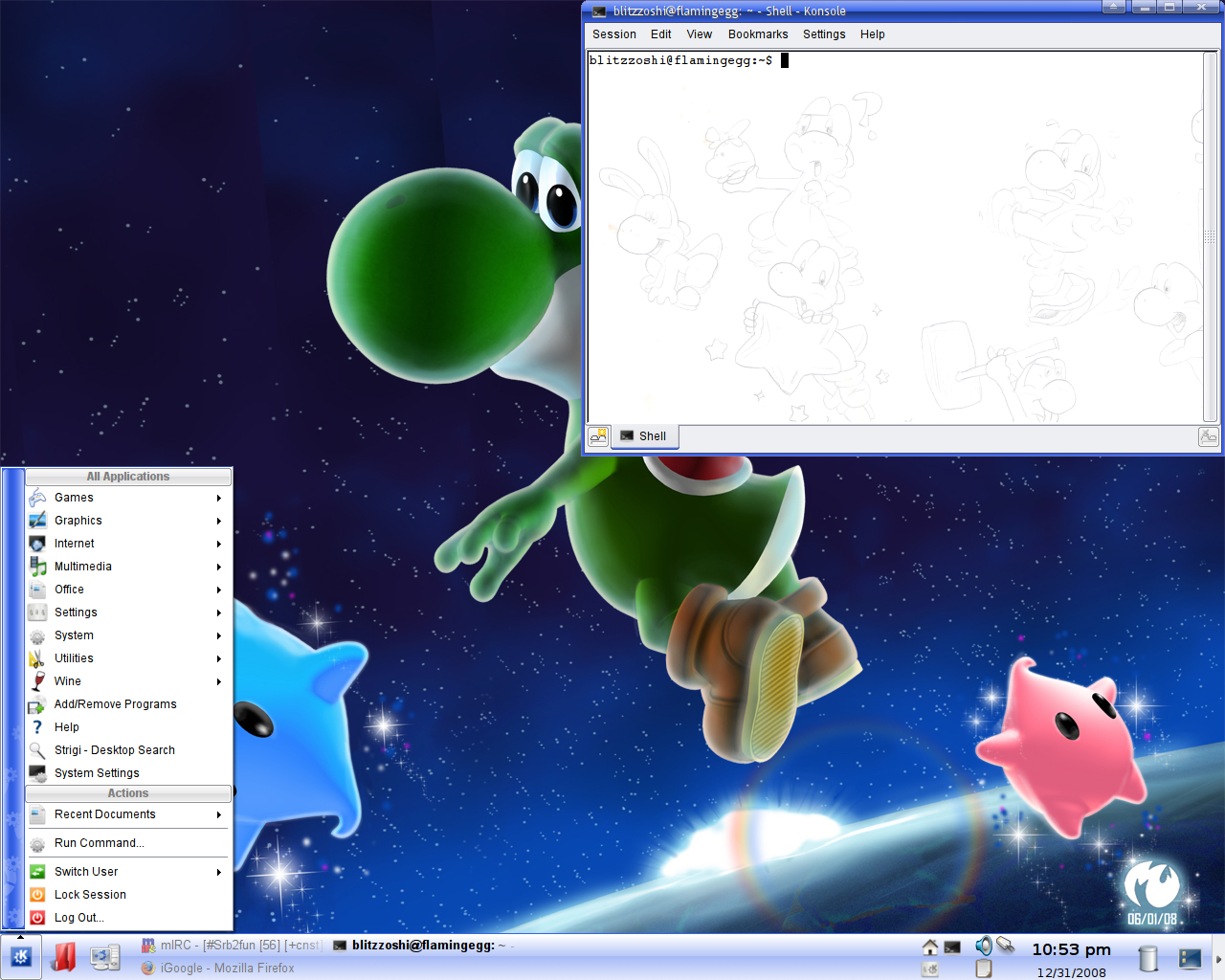Open the trash can on the panel

pyautogui.click(x=1148, y=957)
